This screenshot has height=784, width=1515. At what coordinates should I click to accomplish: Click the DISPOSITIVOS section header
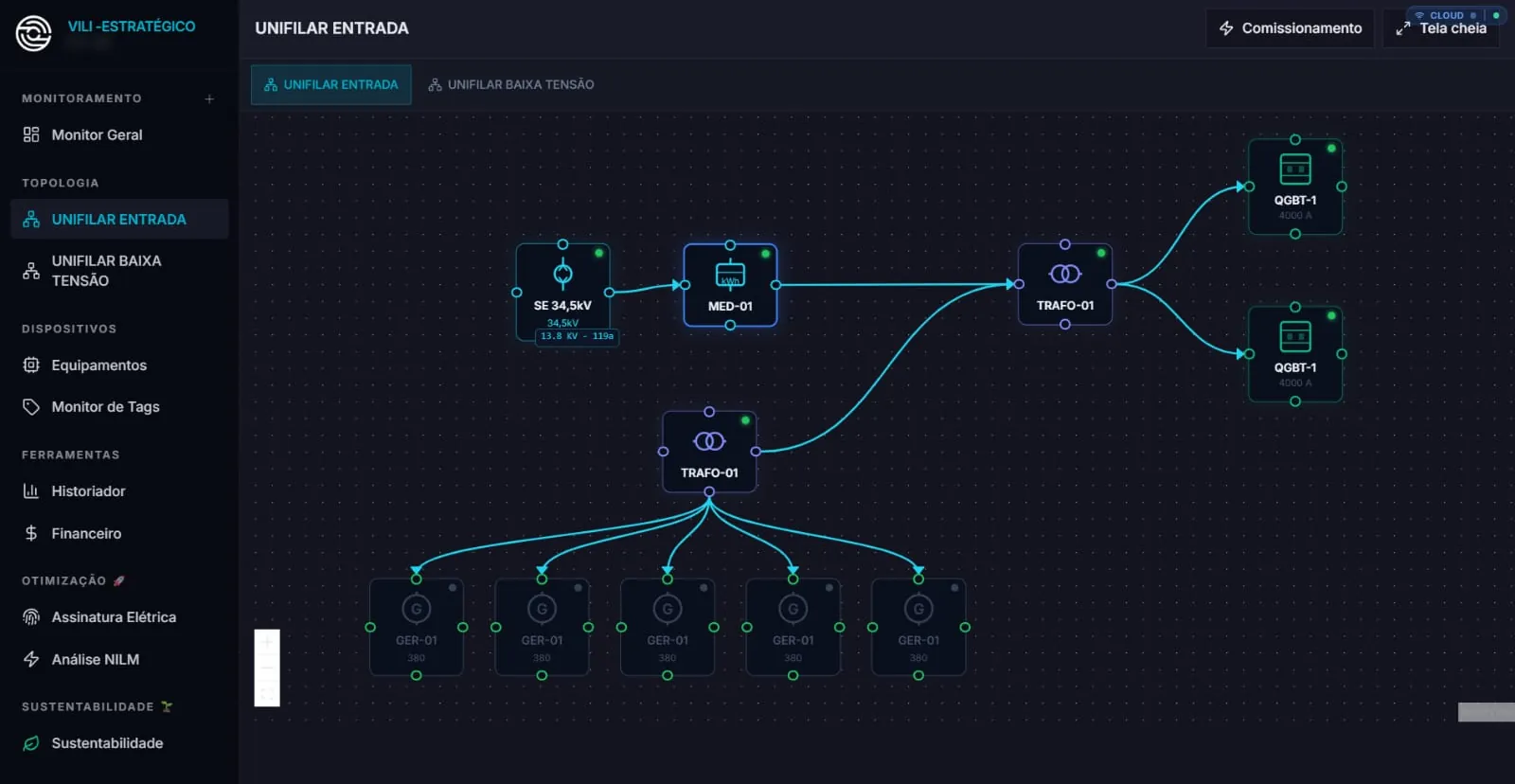[69, 329]
